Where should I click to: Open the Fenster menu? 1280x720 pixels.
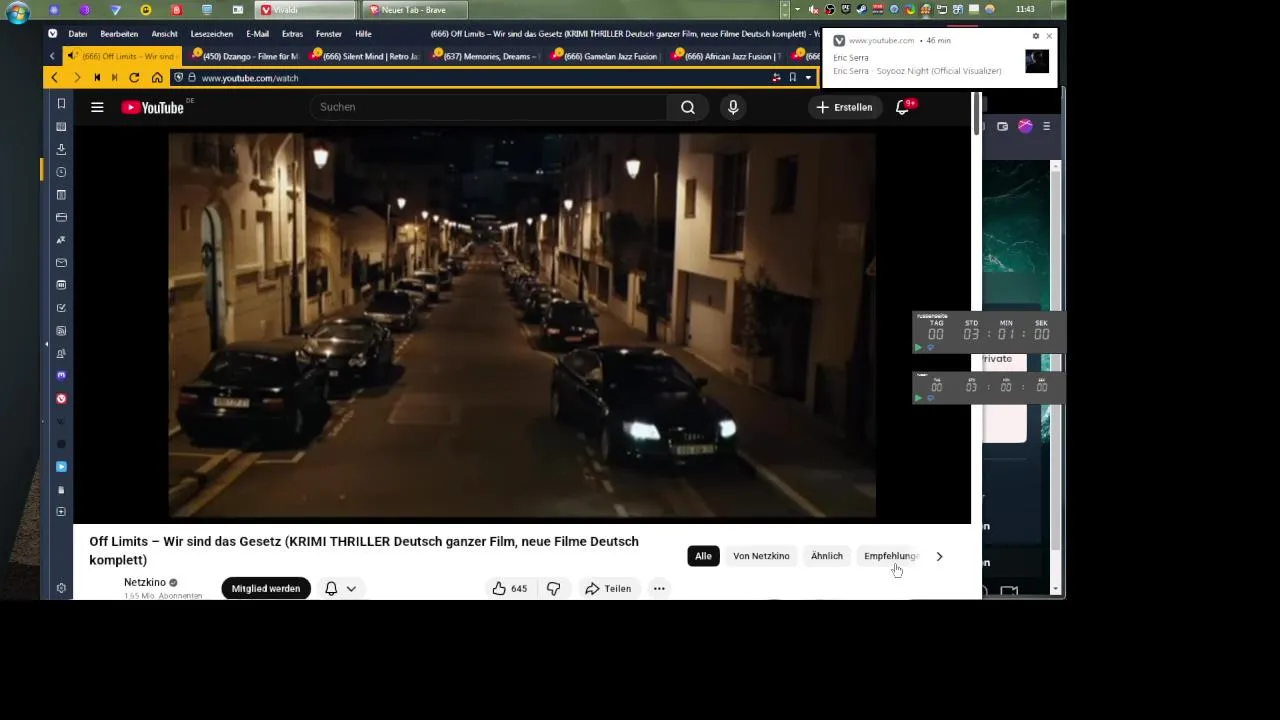coord(329,34)
